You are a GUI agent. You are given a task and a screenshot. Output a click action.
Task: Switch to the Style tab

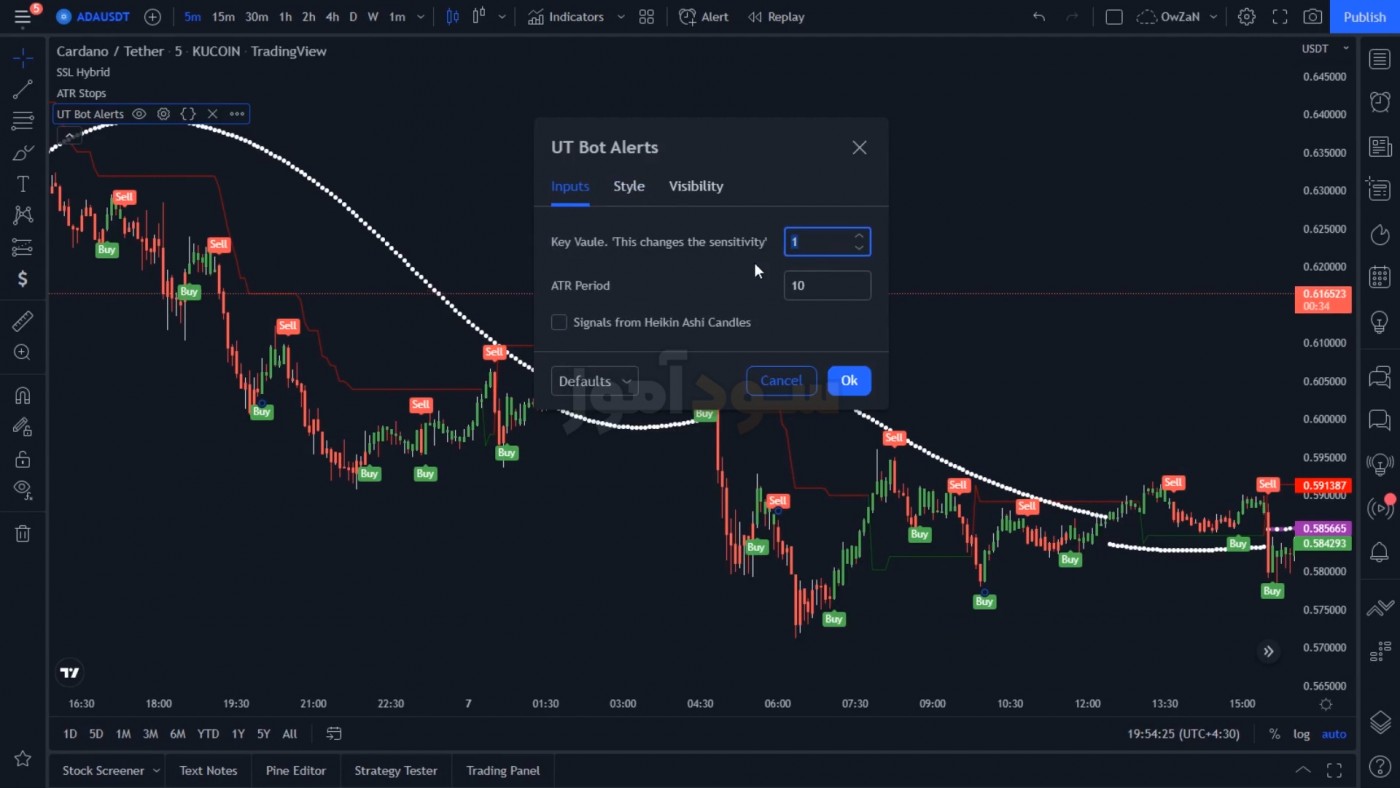pos(629,186)
